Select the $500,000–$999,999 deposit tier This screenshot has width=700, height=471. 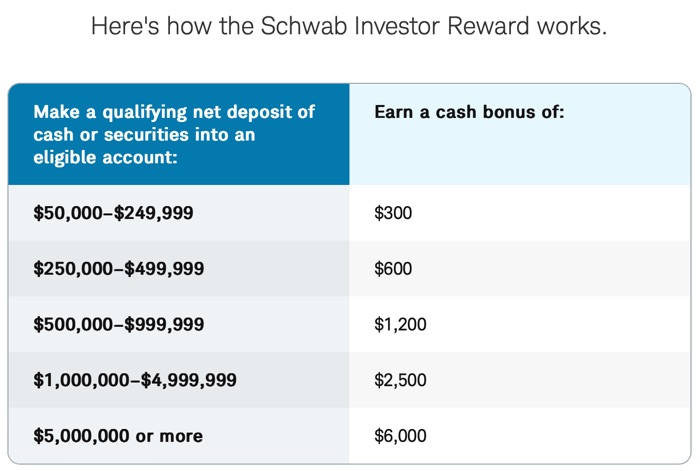pos(119,324)
